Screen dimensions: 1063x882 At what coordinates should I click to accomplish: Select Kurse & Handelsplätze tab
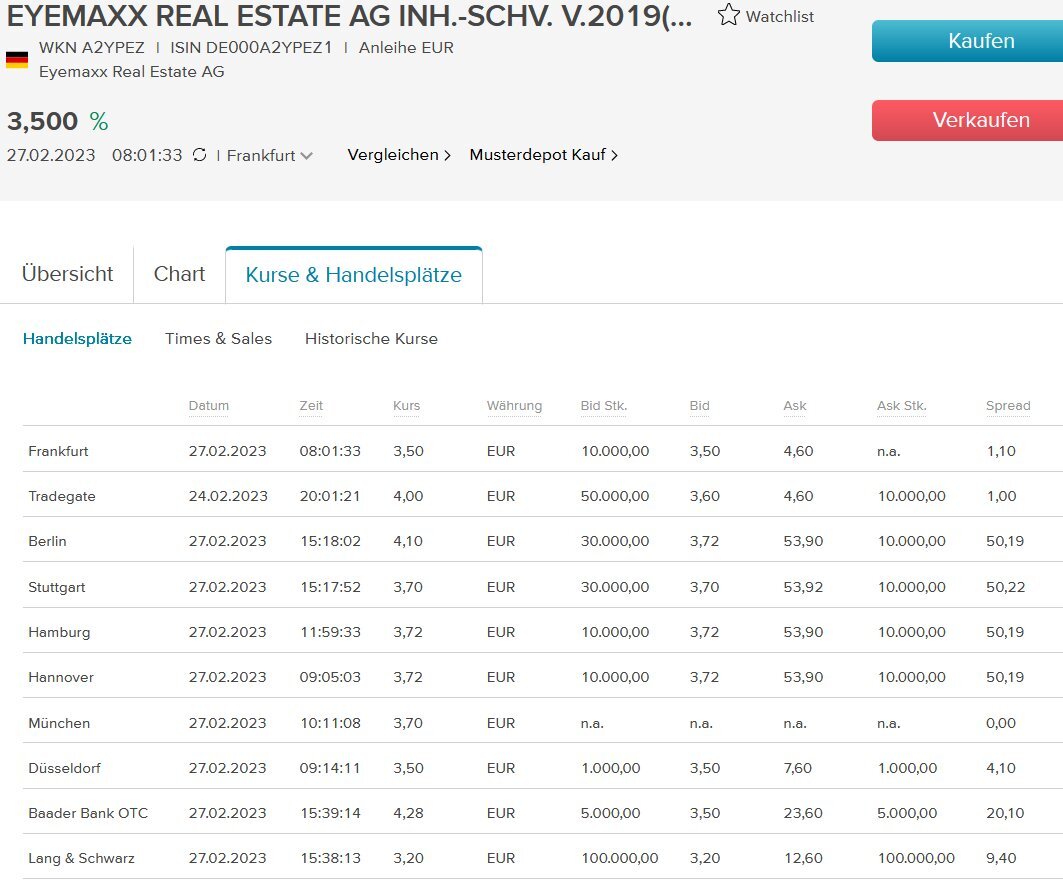[353, 275]
